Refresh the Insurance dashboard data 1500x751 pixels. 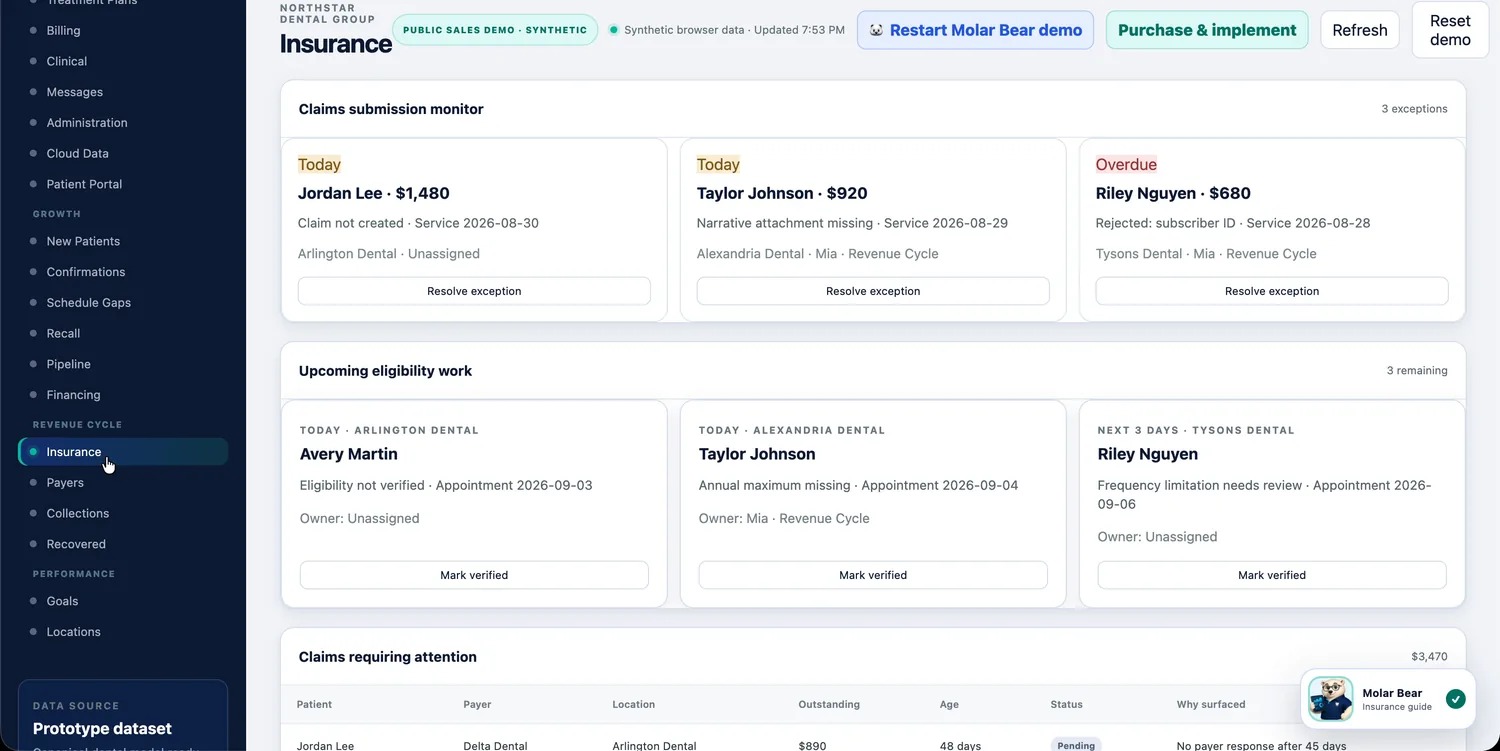[x=1360, y=30]
